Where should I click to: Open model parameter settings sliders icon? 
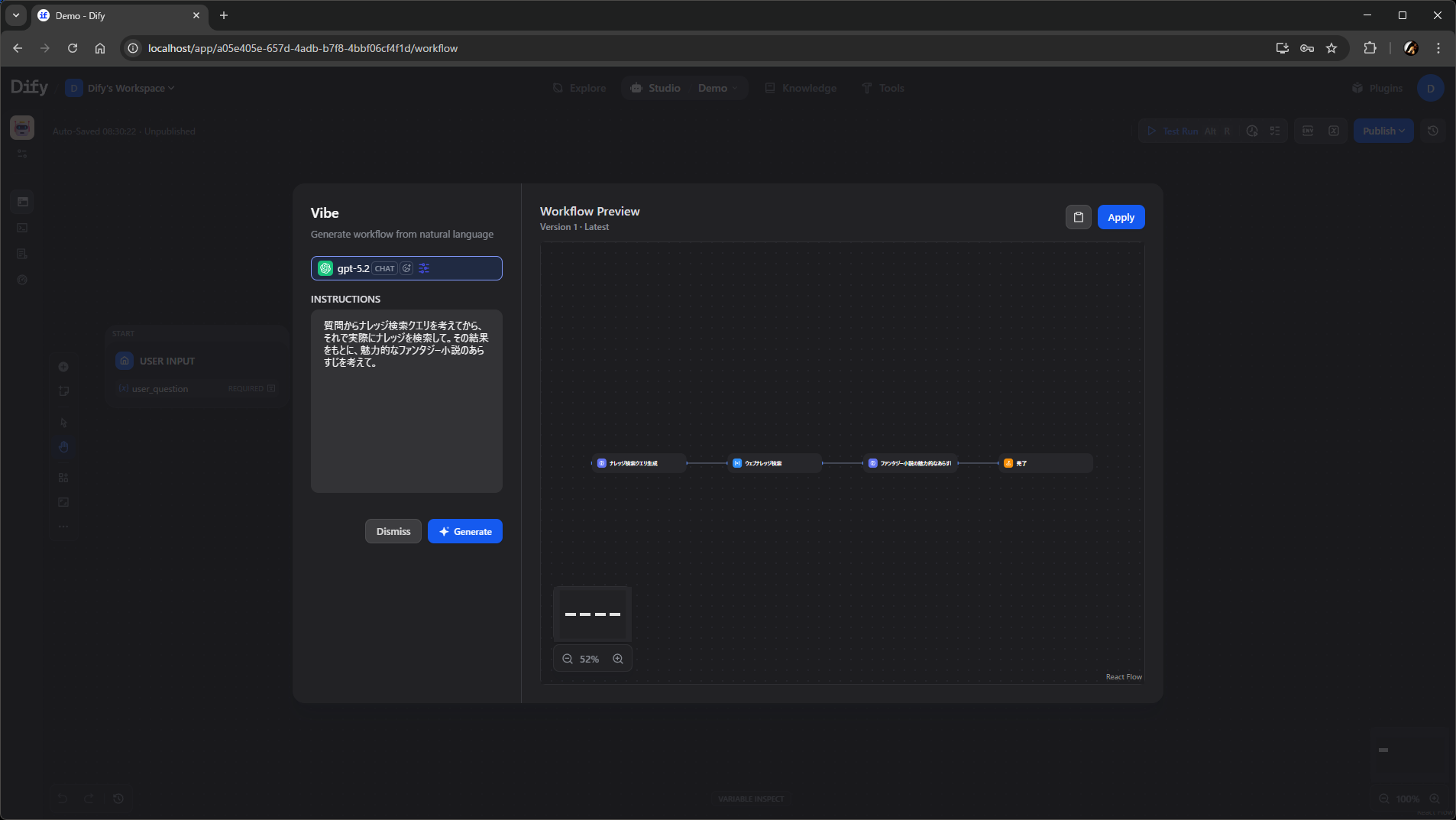(x=424, y=268)
